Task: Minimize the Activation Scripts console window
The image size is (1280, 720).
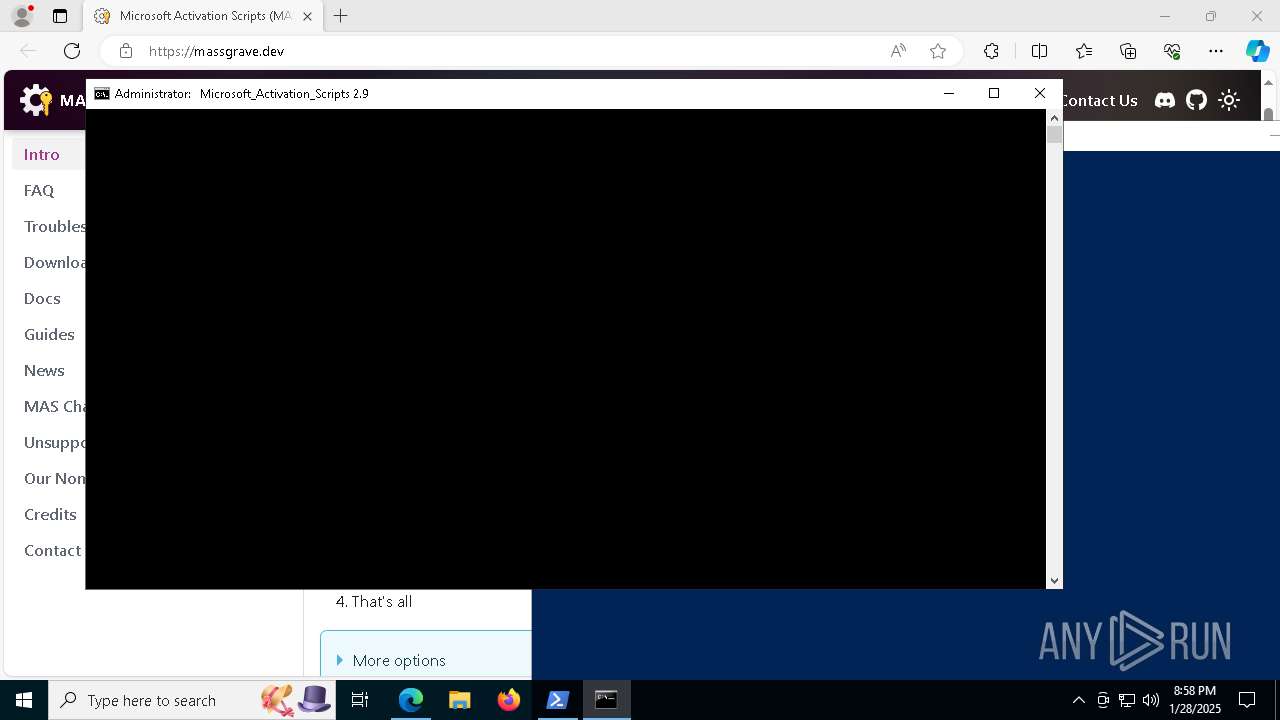Action: pyautogui.click(x=949, y=93)
